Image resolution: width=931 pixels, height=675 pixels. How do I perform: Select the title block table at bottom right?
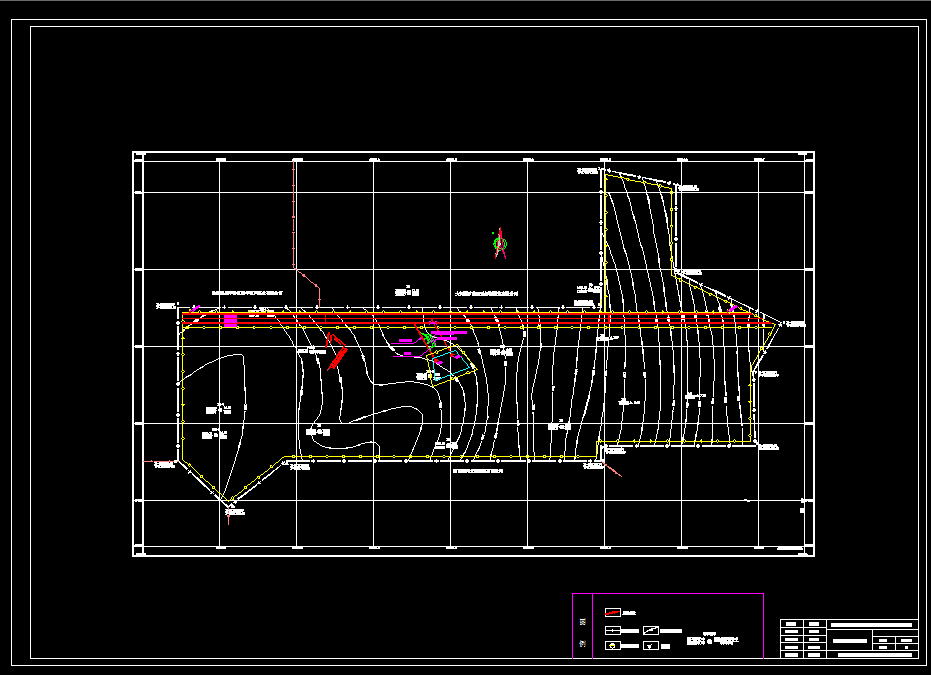[x=849, y=639]
